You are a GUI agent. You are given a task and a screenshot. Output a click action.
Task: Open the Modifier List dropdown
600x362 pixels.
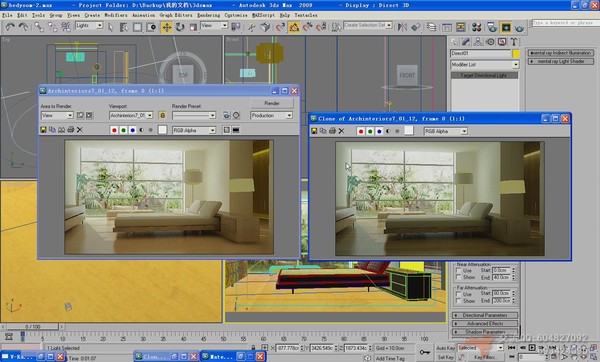(484, 65)
